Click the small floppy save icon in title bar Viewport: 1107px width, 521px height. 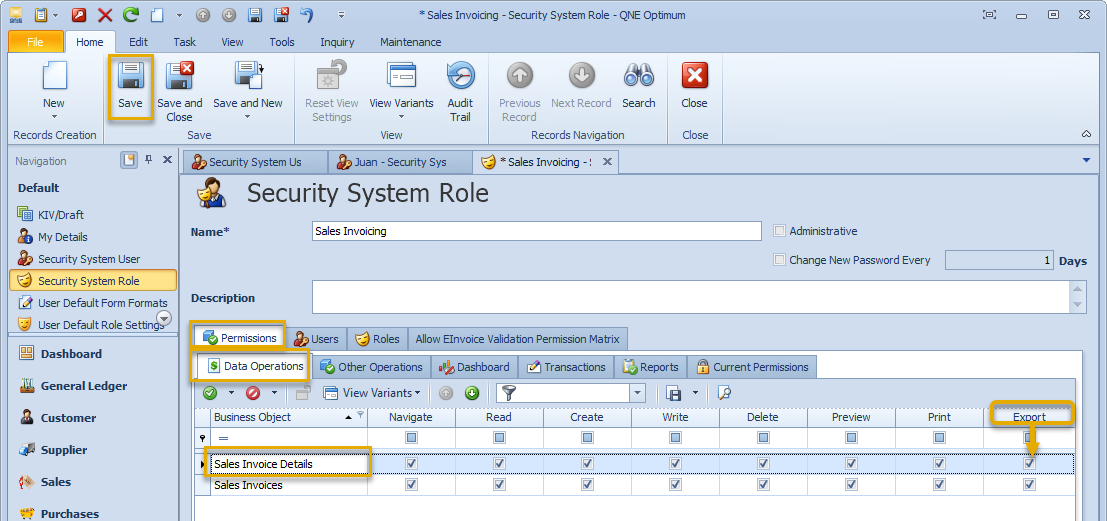[x=255, y=14]
